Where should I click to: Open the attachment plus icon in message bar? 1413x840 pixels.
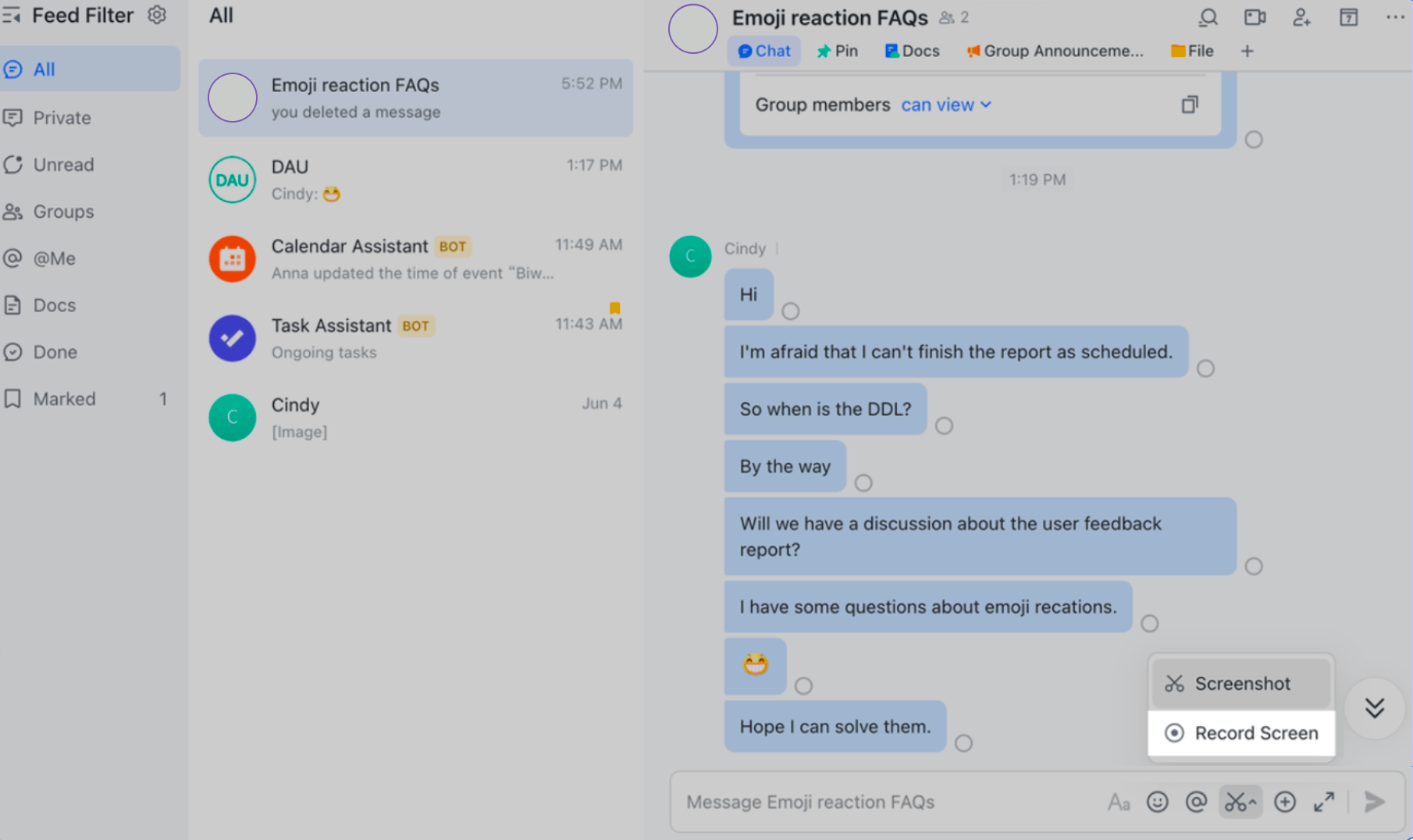click(1284, 802)
